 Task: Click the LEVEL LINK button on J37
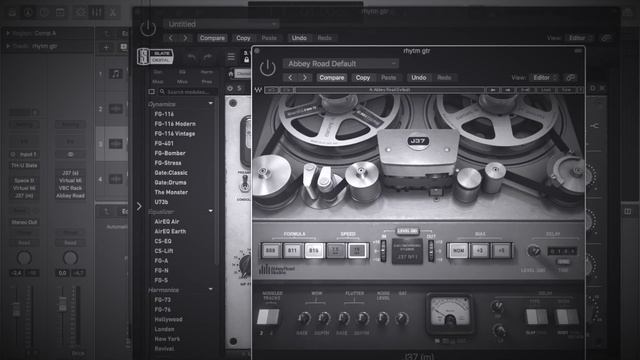[407, 231]
